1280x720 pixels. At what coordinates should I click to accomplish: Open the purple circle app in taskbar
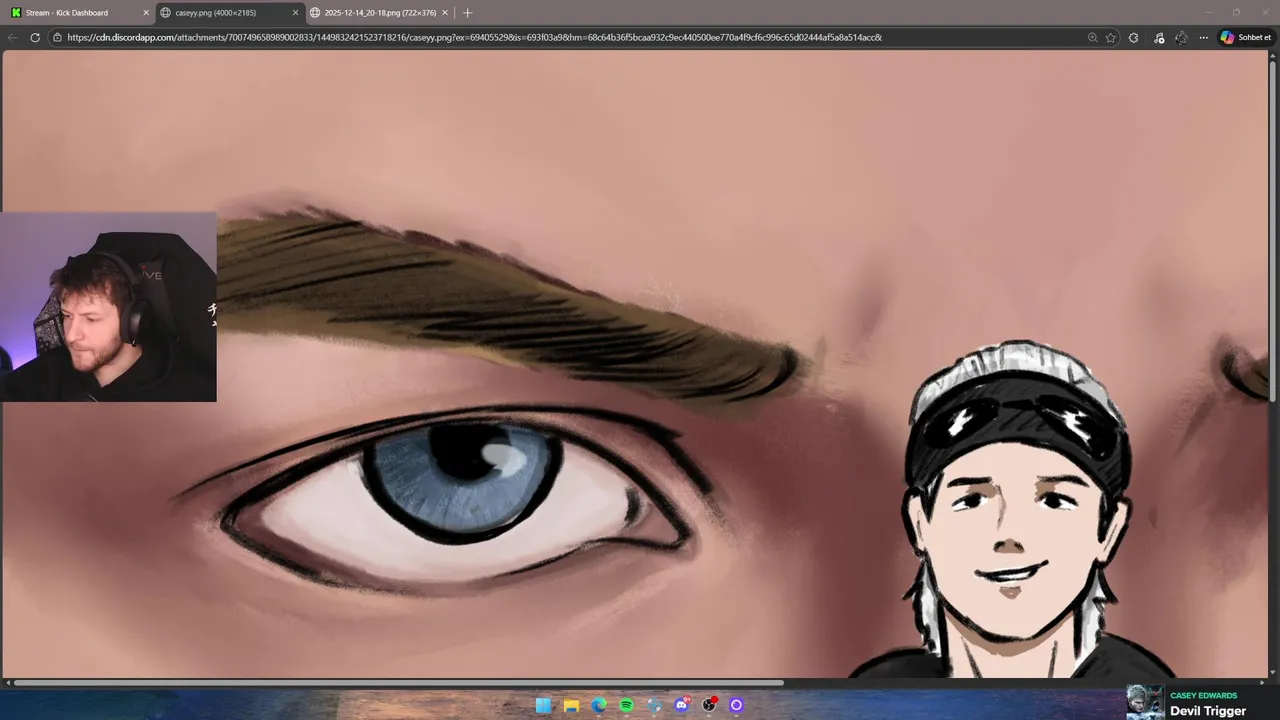737,705
